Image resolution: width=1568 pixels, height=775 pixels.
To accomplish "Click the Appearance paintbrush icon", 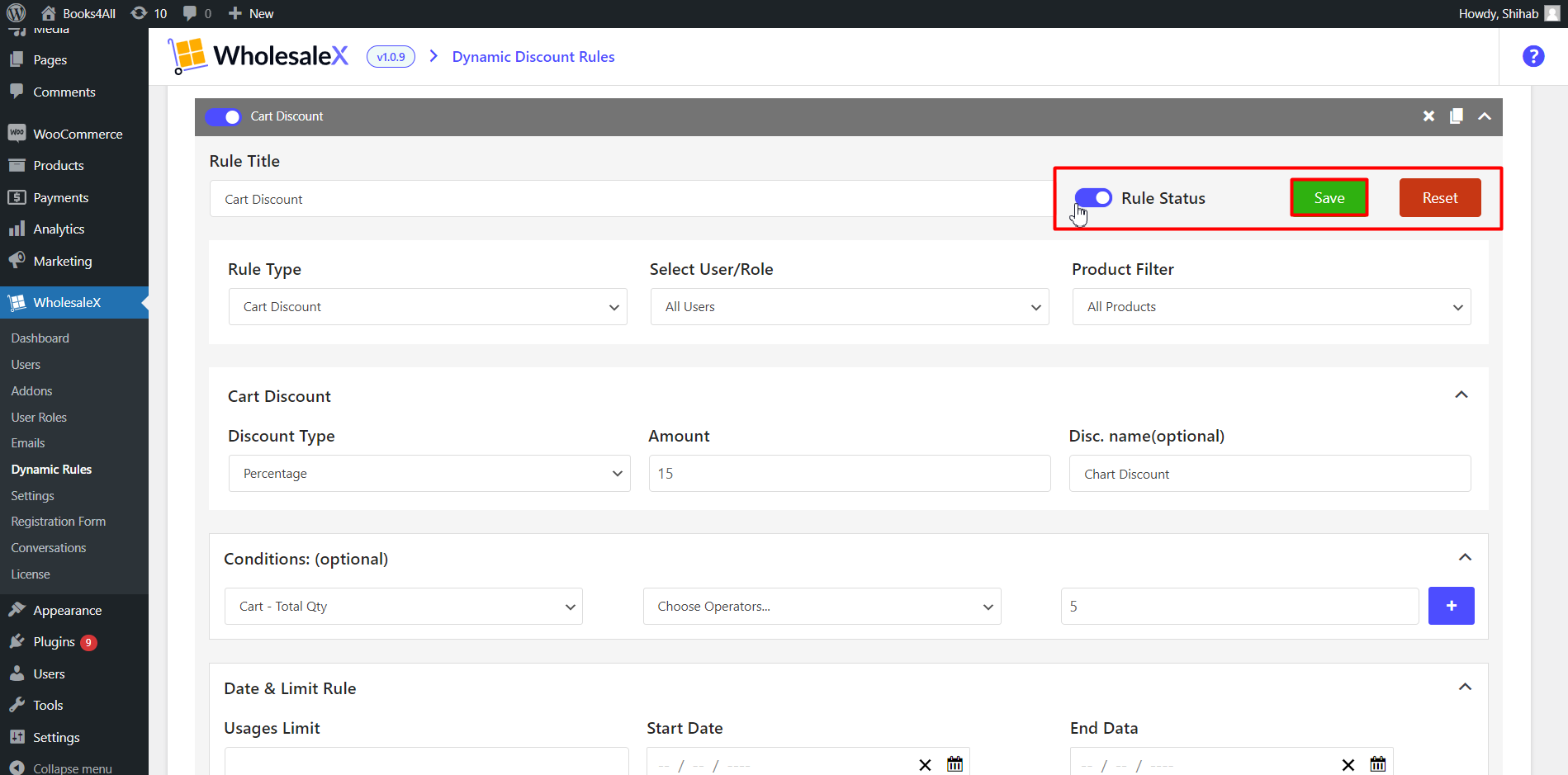I will (17, 610).
